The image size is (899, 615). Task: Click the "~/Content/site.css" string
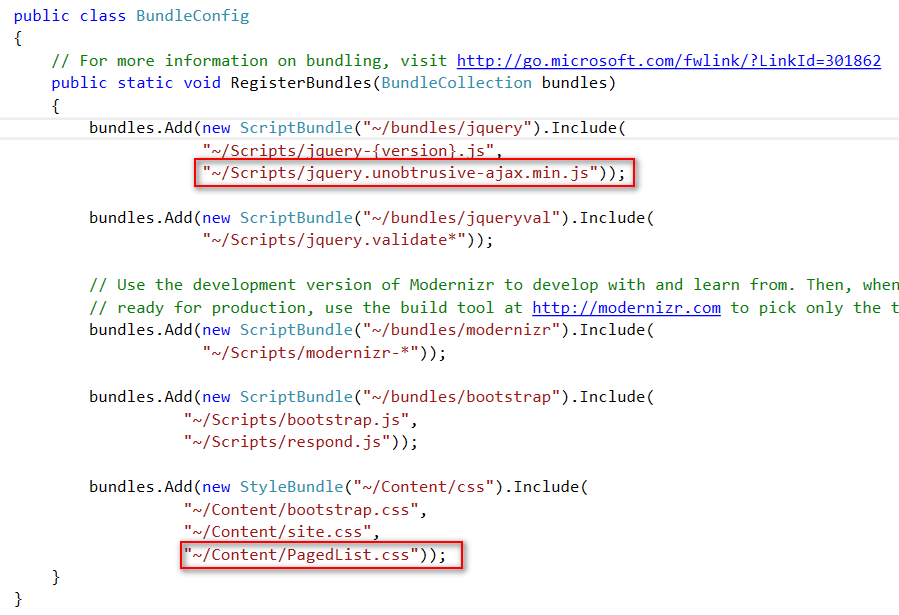pos(277,532)
